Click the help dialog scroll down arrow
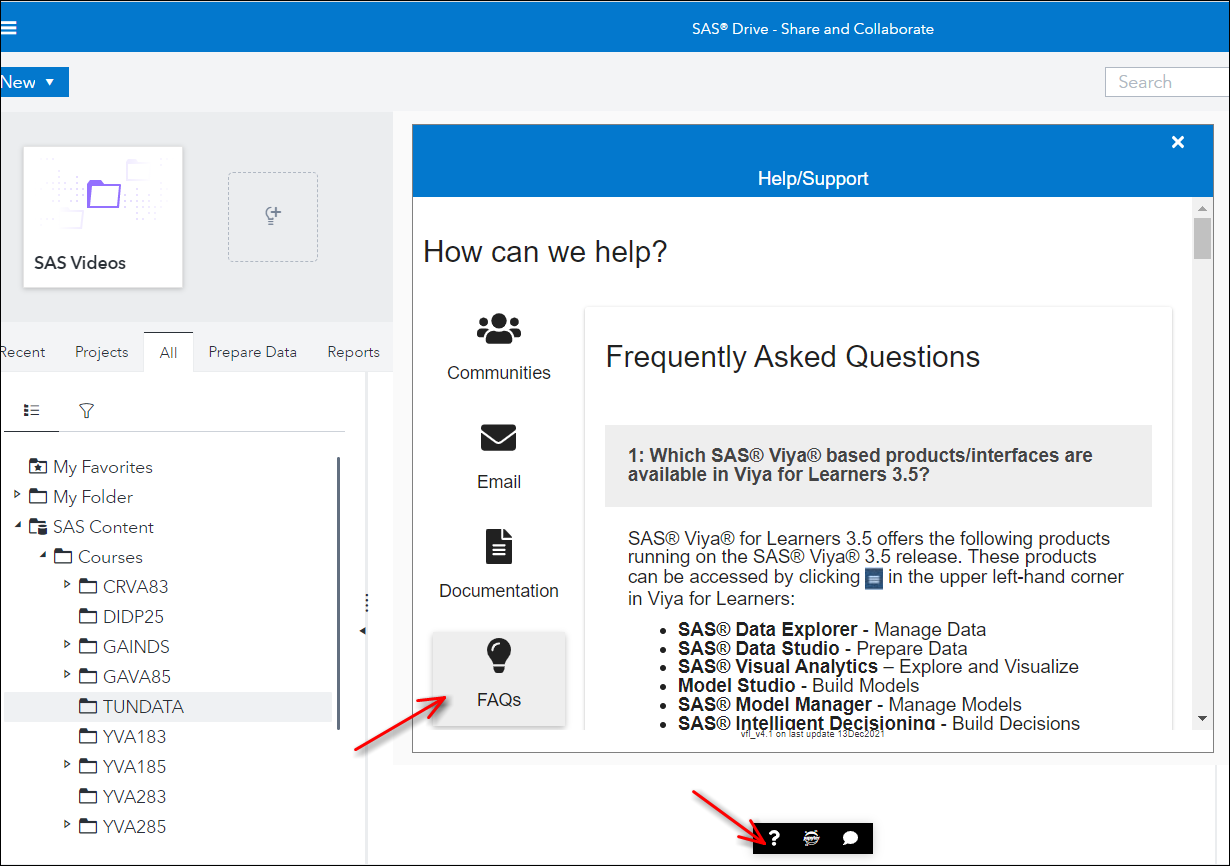Image resolution: width=1230 pixels, height=866 pixels. (x=1203, y=718)
